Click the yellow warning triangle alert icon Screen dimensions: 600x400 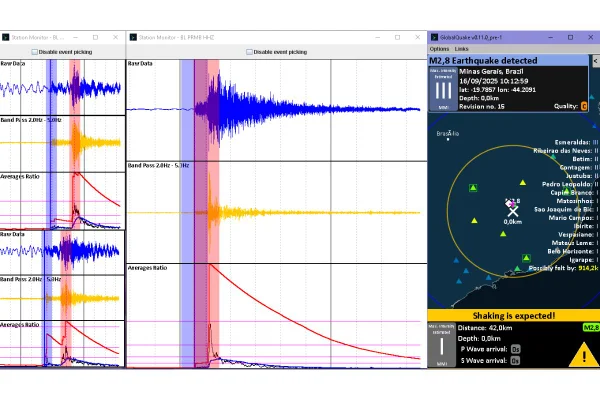click(x=584, y=354)
